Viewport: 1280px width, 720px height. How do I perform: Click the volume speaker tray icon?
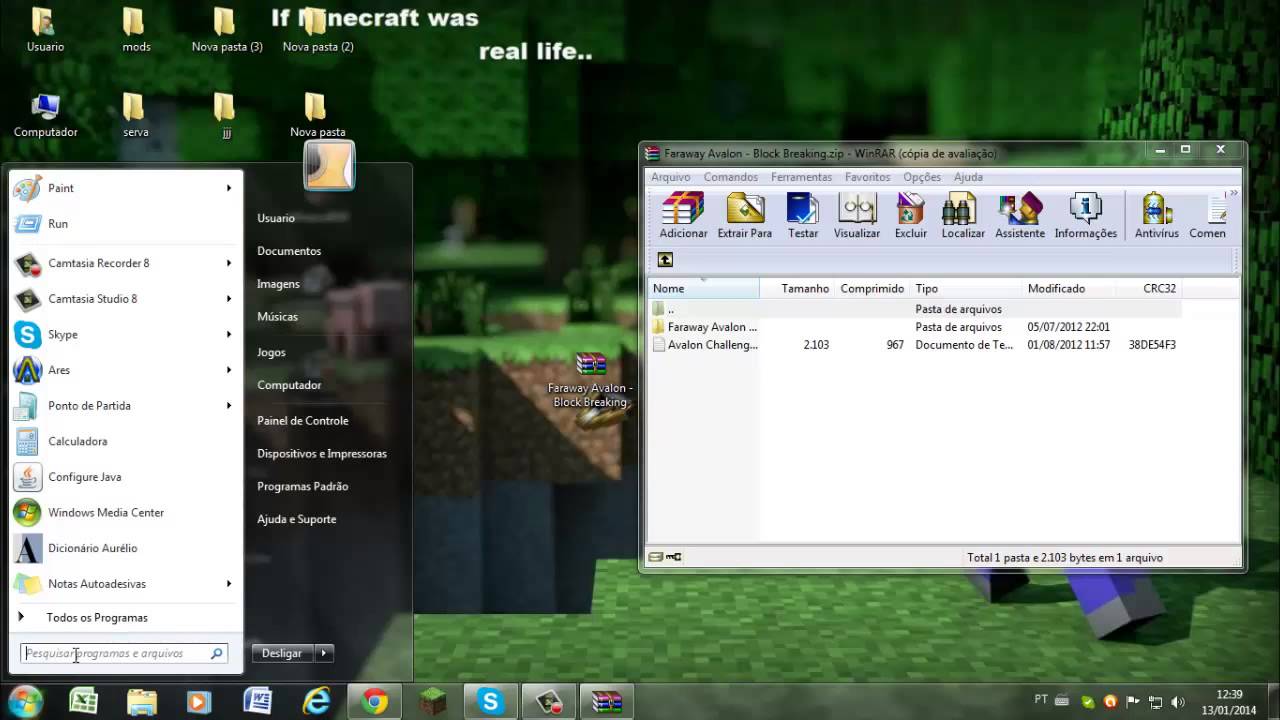(x=1177, y=702)
